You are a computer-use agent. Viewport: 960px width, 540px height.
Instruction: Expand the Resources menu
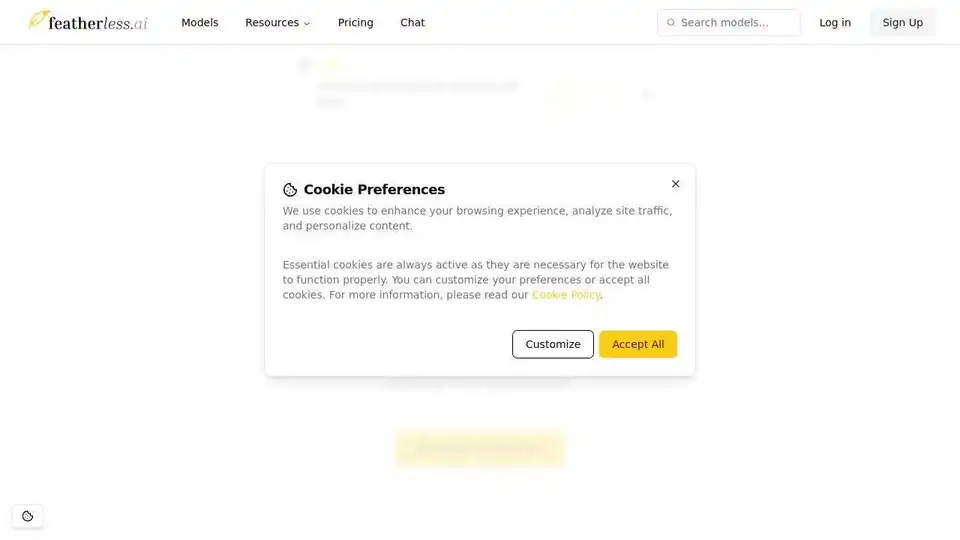pos(277,23)
